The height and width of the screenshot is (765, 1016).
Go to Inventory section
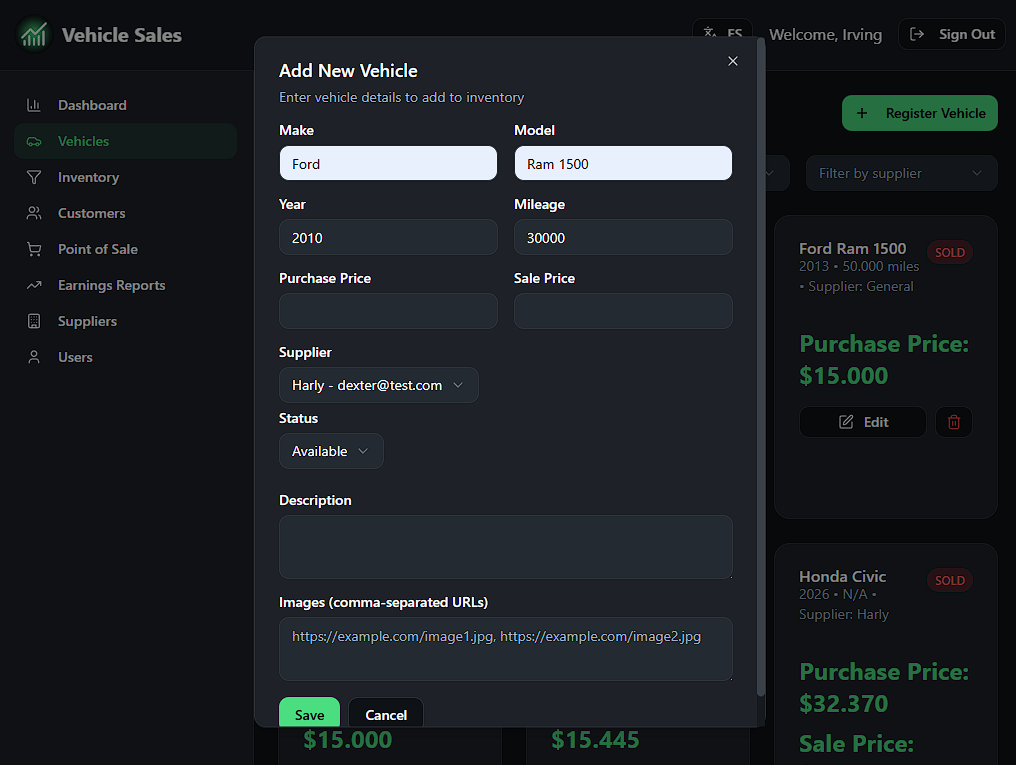tap(126, 177)
